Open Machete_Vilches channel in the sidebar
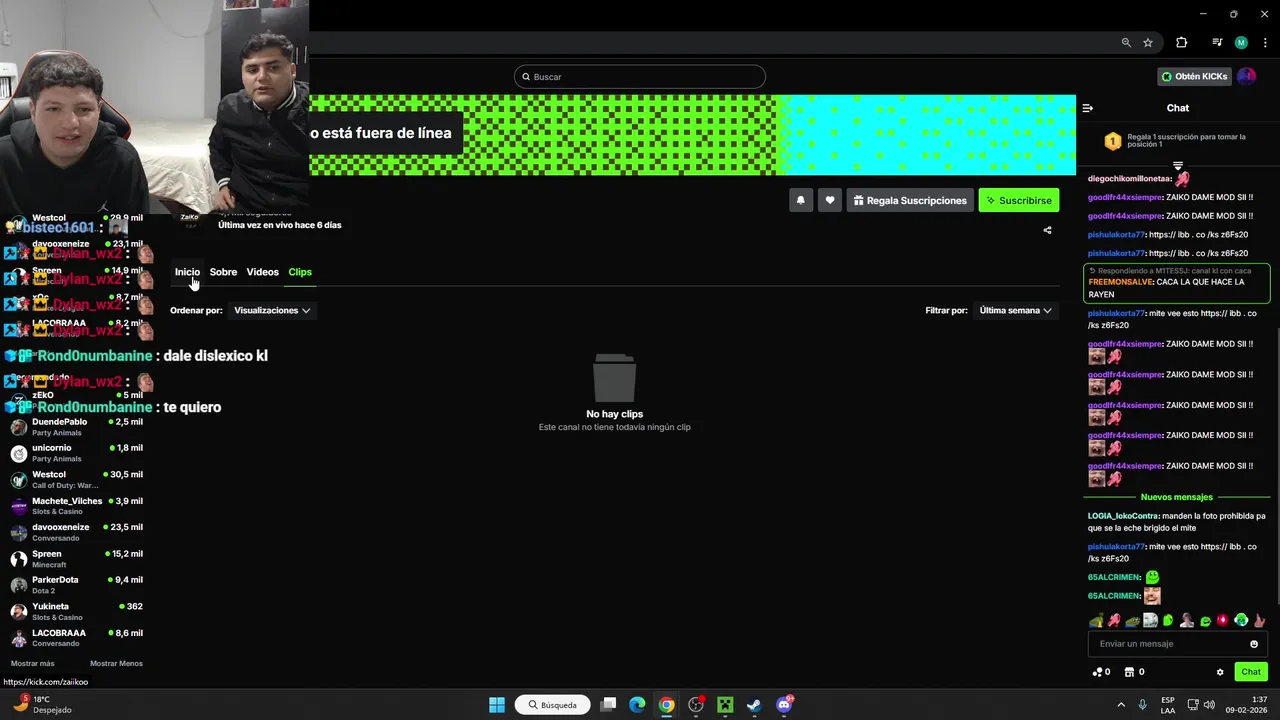 point(78,506)
